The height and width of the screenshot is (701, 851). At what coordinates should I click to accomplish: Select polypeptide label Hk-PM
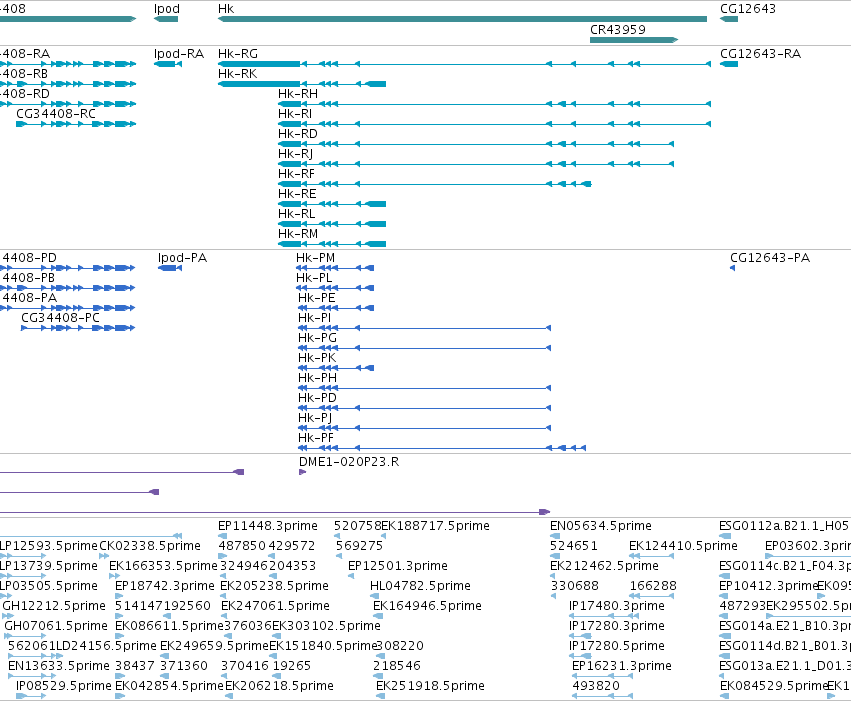click(315, 258)
